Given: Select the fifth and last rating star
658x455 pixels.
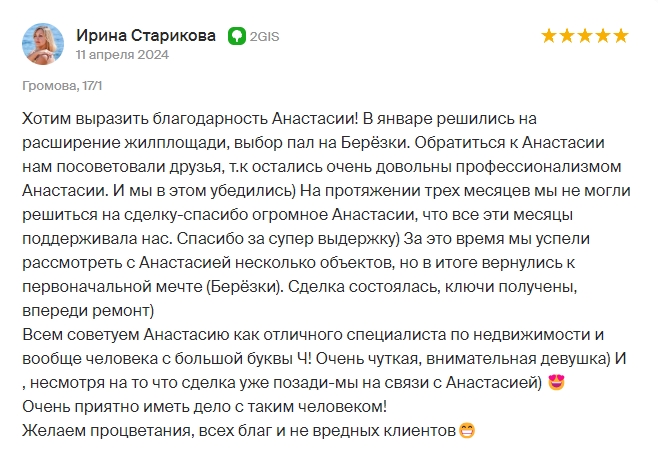Looking at the screenshot, I should (621, 36).
